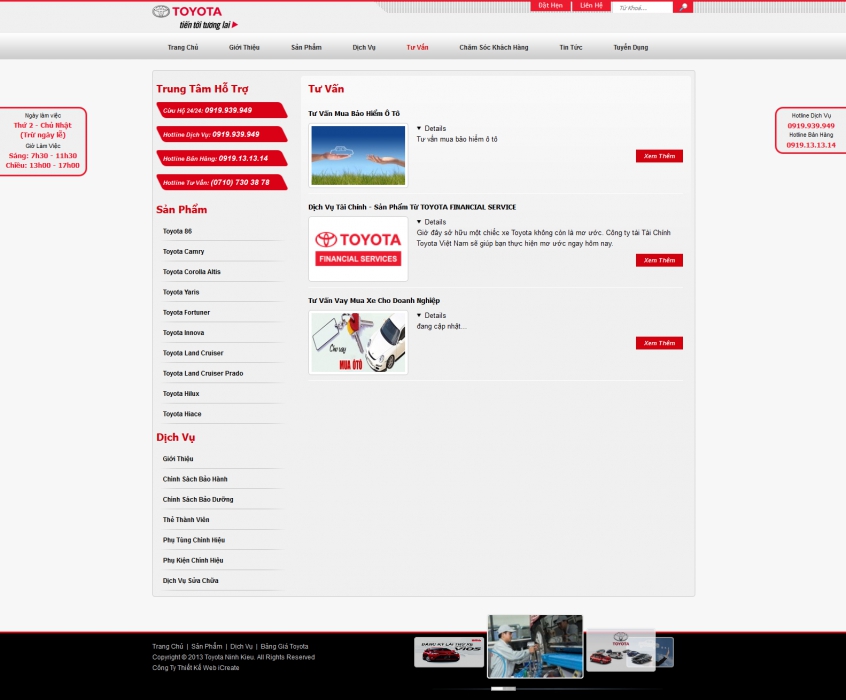Open Chính Sách Bảo Hành service link
Image resolution: width=846 pixels, height=700 pixels.
tap(195, 479)
